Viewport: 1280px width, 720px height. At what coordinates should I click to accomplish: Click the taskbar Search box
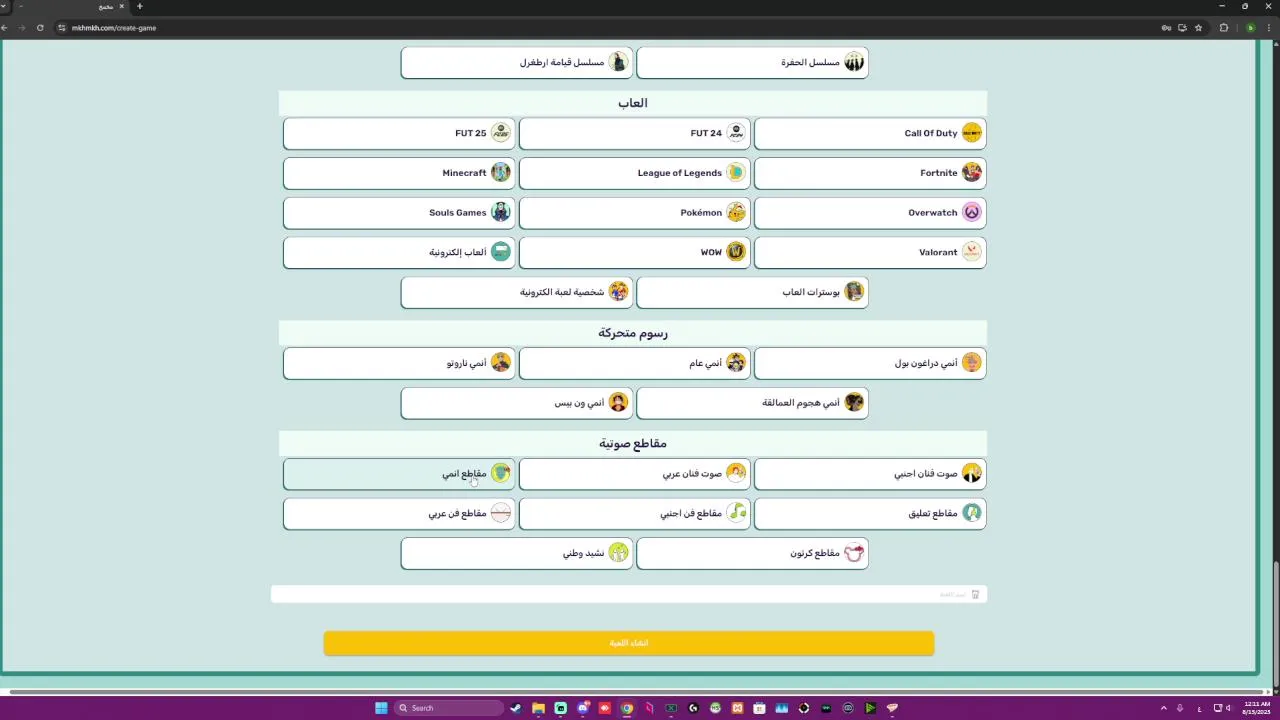coord(449,708)
